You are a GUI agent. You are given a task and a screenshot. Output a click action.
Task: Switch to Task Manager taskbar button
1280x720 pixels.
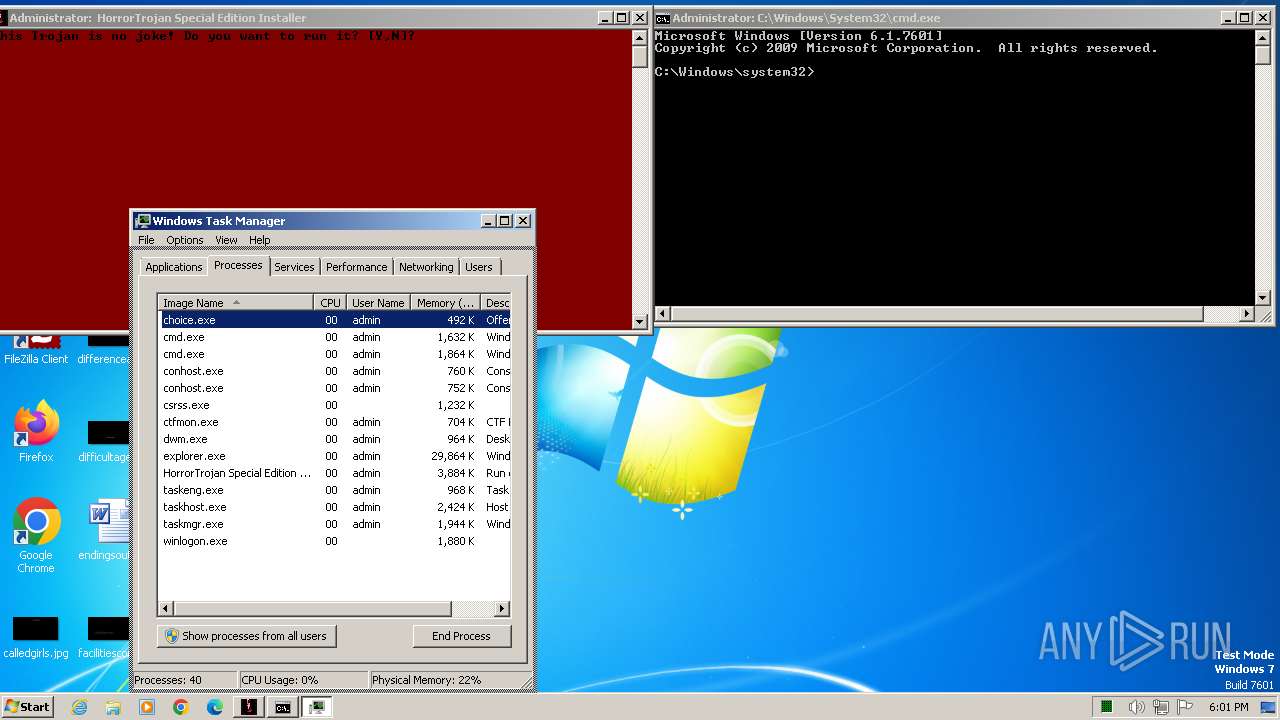click(x=317, y=707)
